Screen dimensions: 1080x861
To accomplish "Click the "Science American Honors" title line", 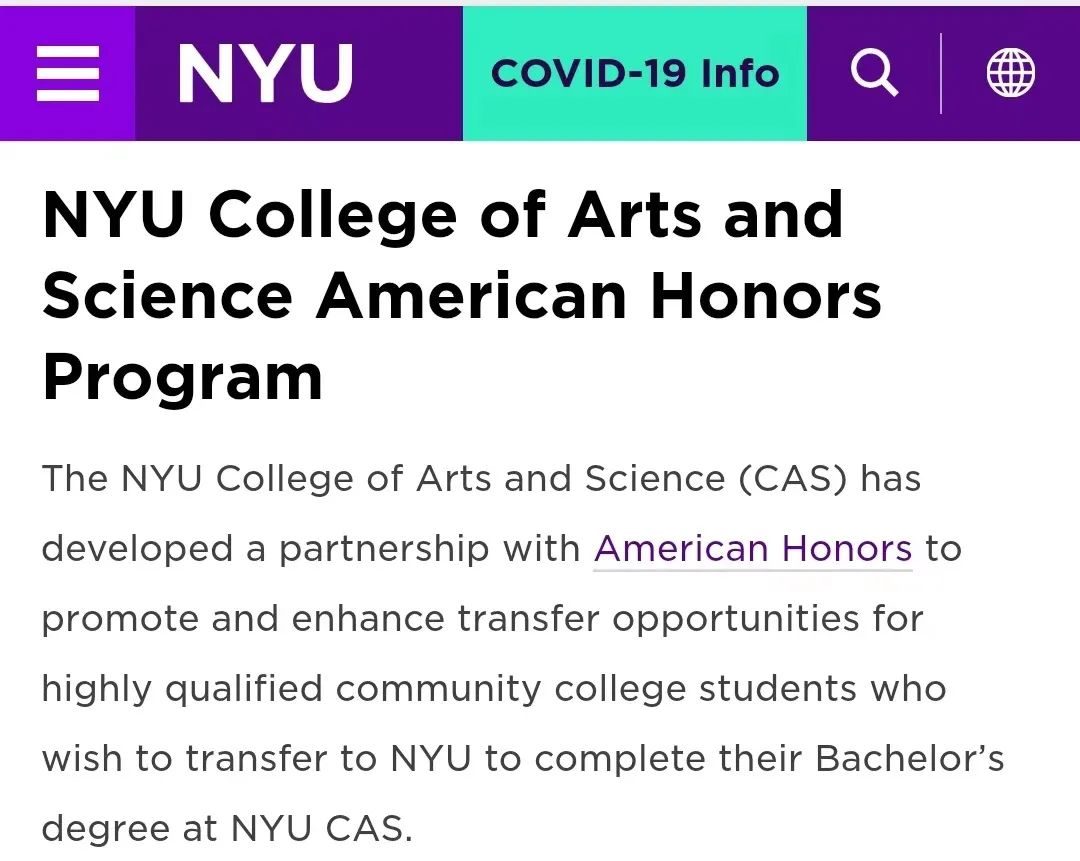I will tap(462, 296).
